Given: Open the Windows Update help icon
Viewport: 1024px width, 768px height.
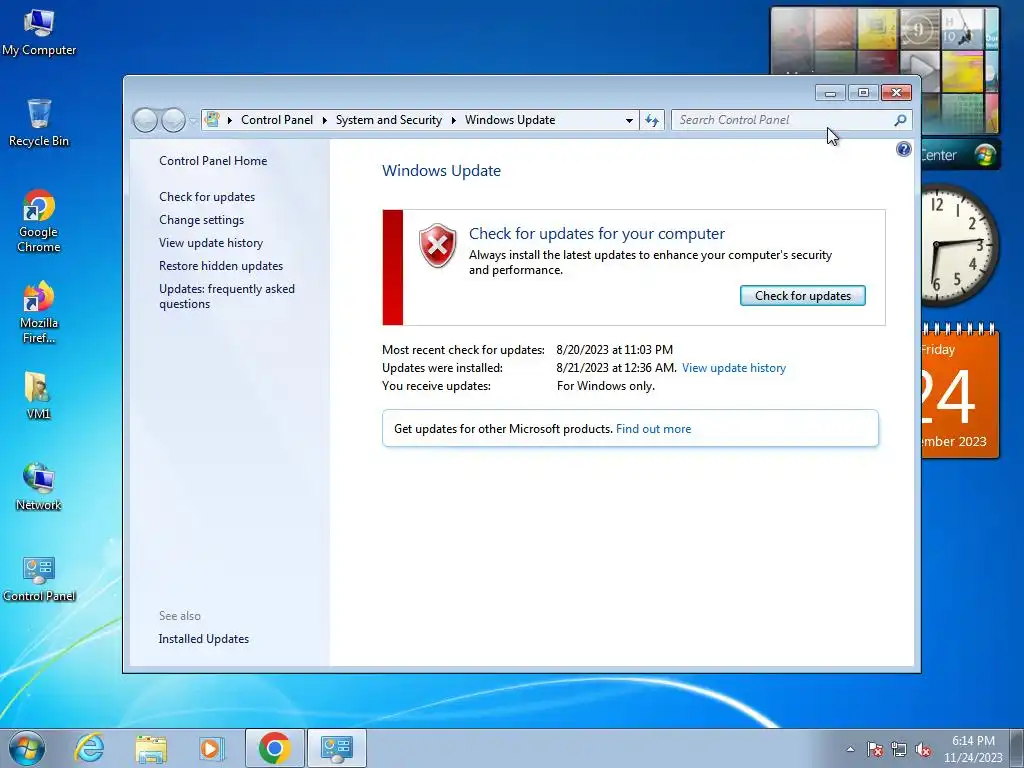Looking at the screenshot, I should point(903,150).
